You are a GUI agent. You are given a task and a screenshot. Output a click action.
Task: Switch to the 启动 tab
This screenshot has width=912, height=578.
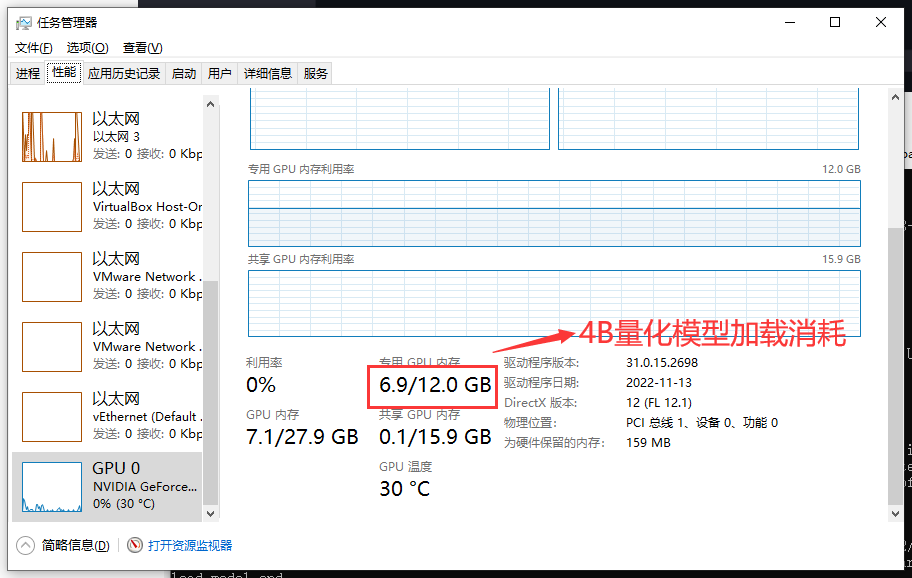tap(184, 73)
